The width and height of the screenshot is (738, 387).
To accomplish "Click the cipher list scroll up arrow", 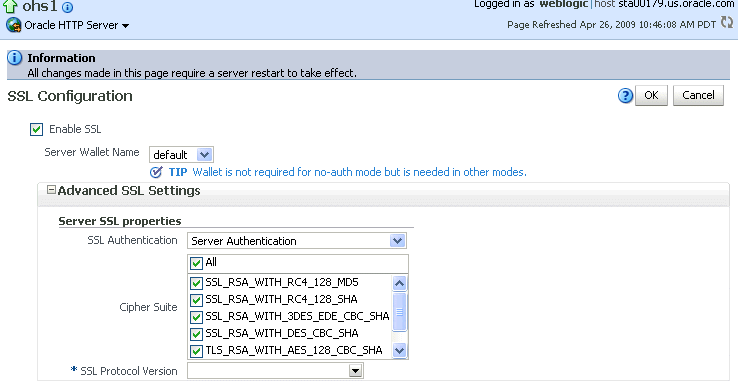I will tap(399, 283).
